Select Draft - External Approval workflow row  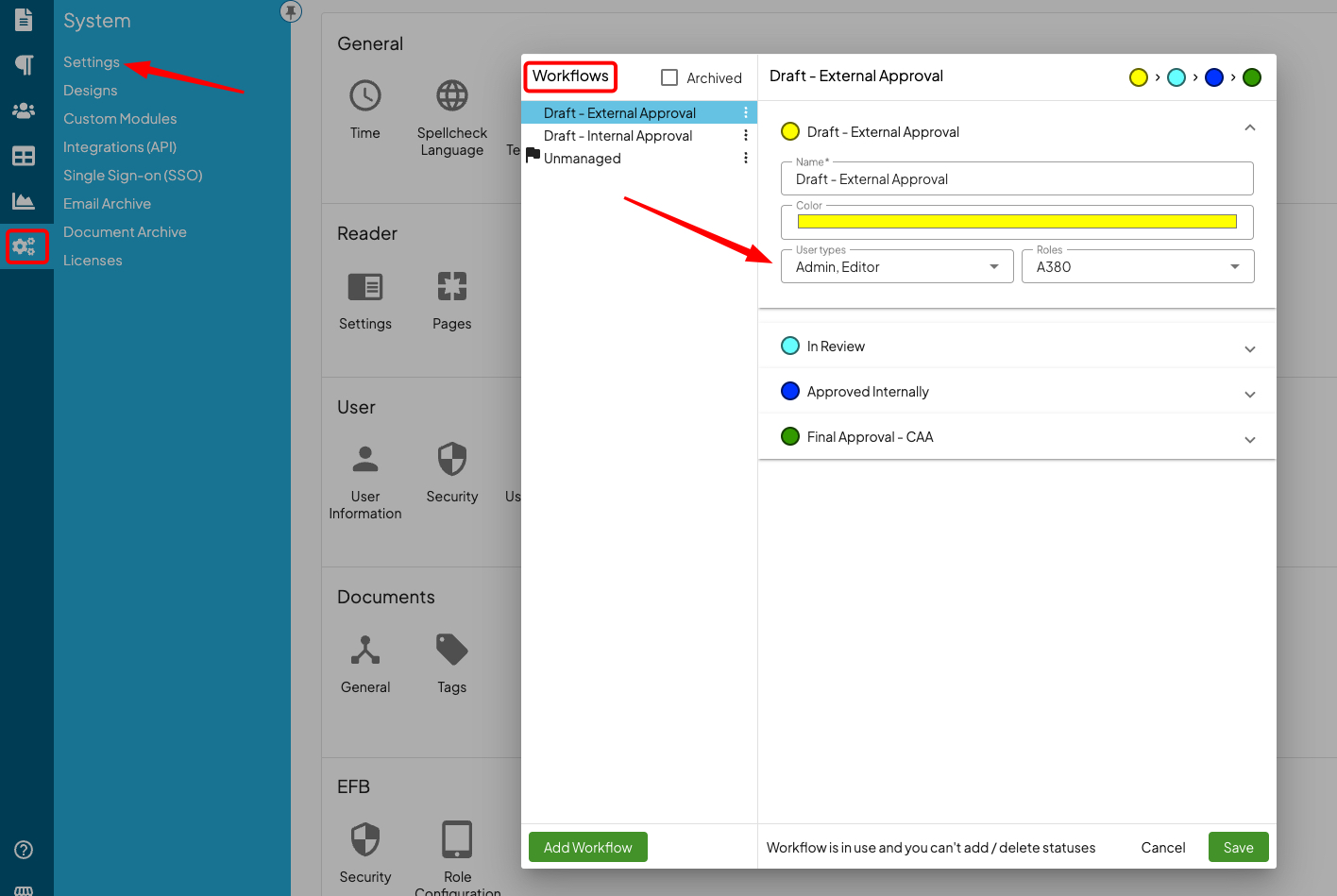tap(639, 112)
